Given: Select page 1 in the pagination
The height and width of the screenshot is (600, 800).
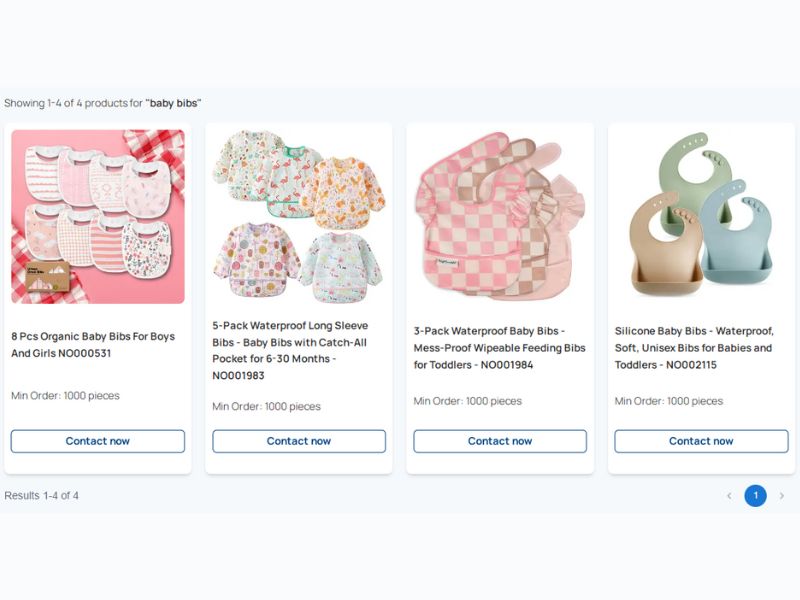Looking at the screenshot, I should (x=755, y=496).
